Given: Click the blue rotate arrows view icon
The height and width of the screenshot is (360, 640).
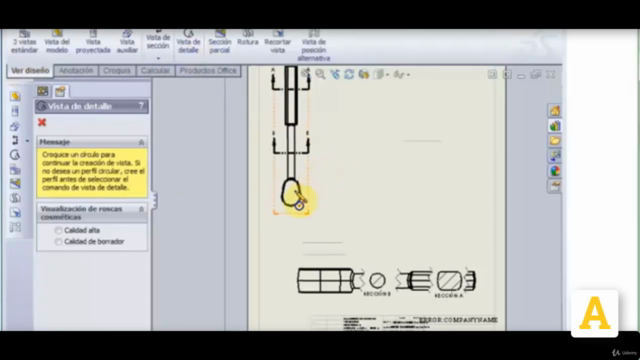Looking at the screenshot, I should (349, 74).
